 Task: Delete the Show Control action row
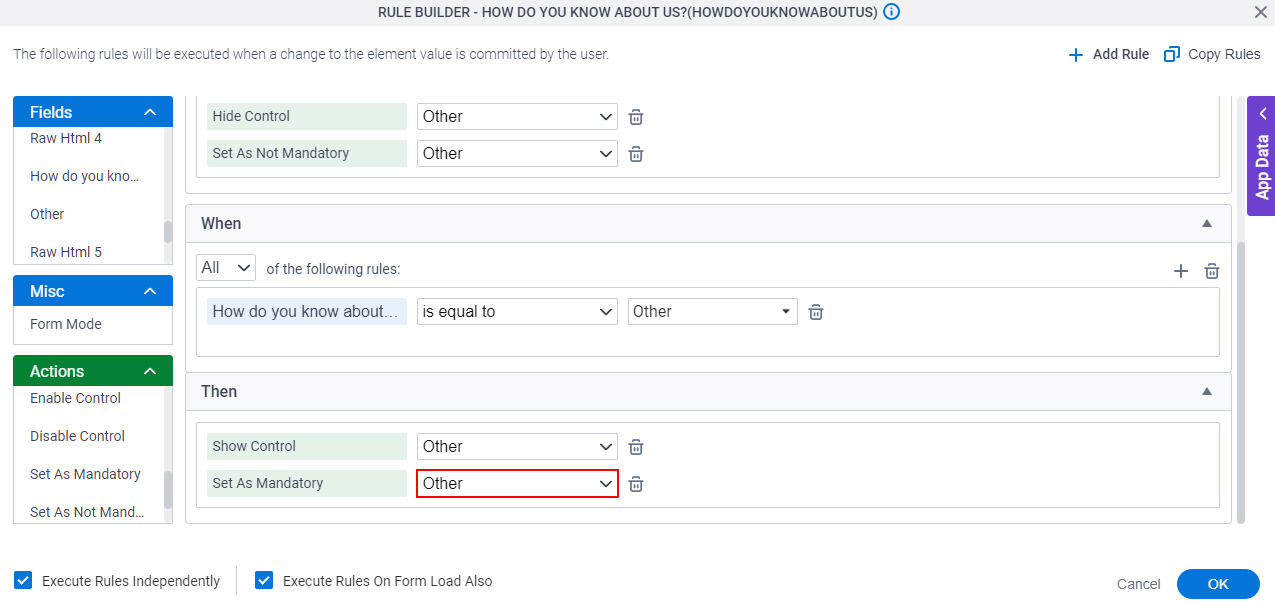pyautogui.click(x=636, y=447)
